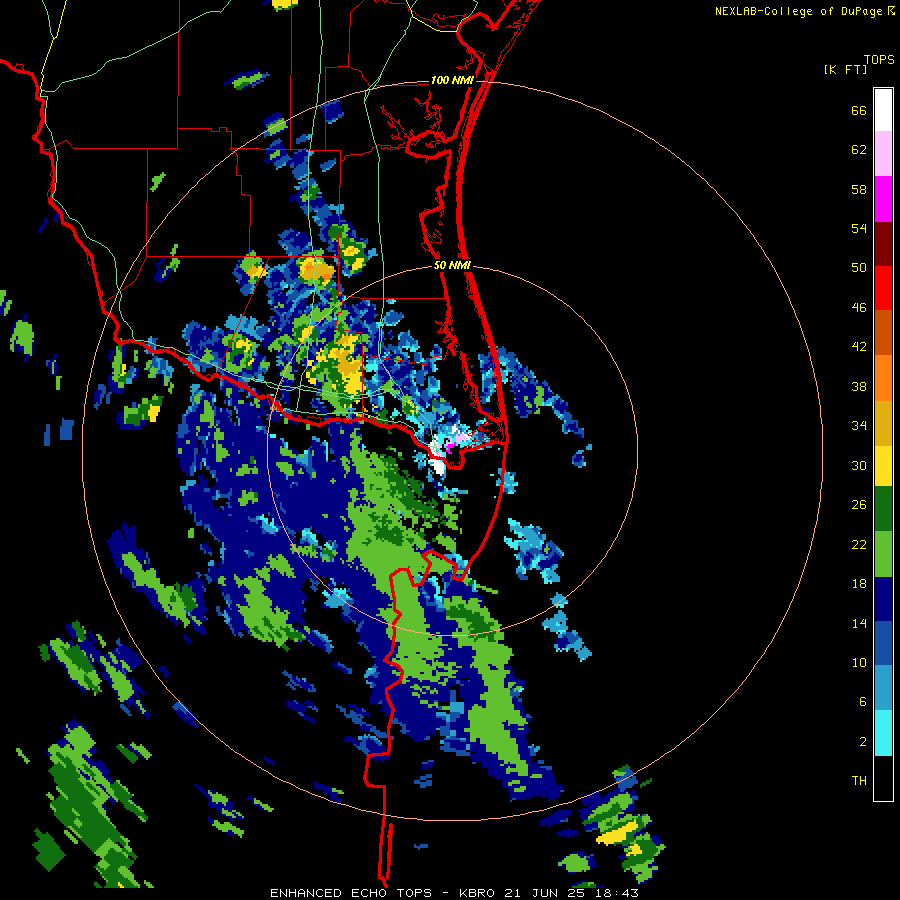
Task: Click the [K FT] units label
Action: click(x=845, y=69)
